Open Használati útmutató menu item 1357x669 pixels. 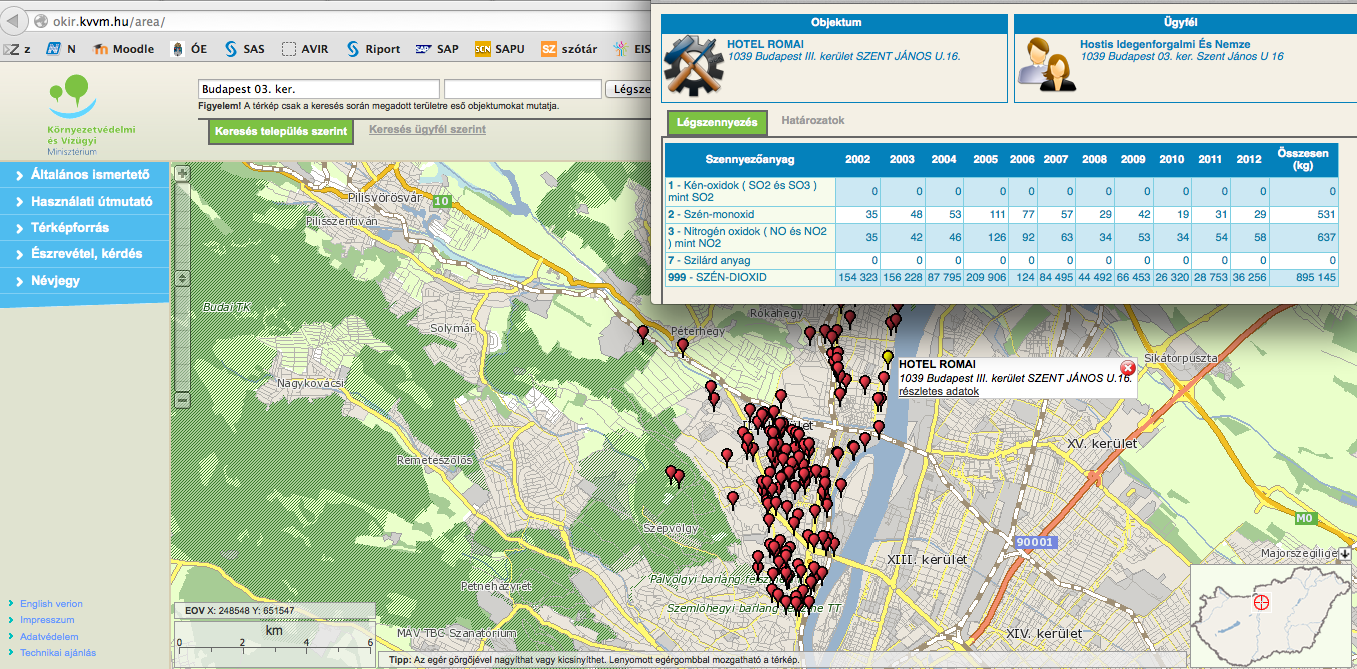[85, 201]
